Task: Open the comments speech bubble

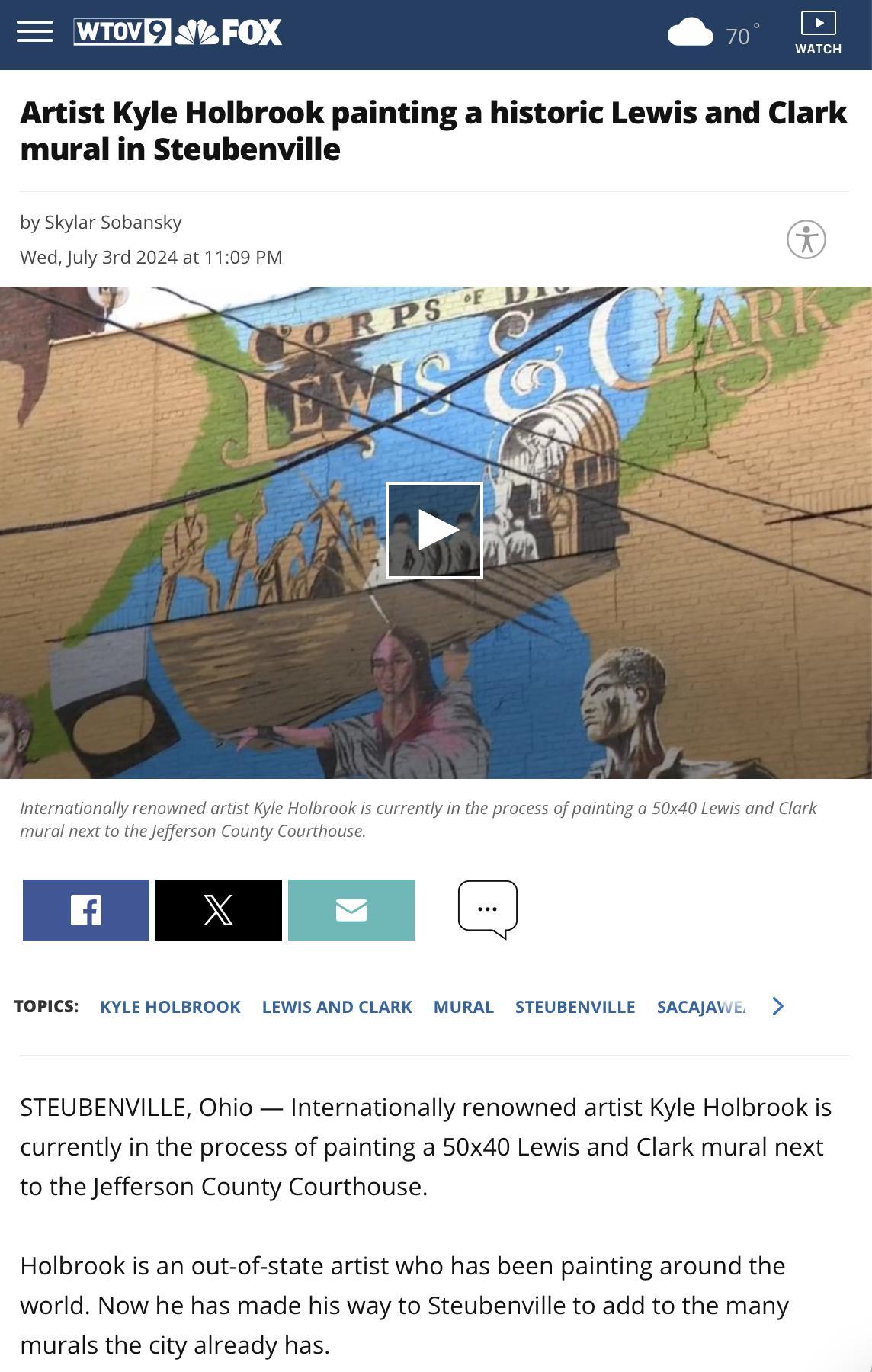Action: [x=488, y=909]
